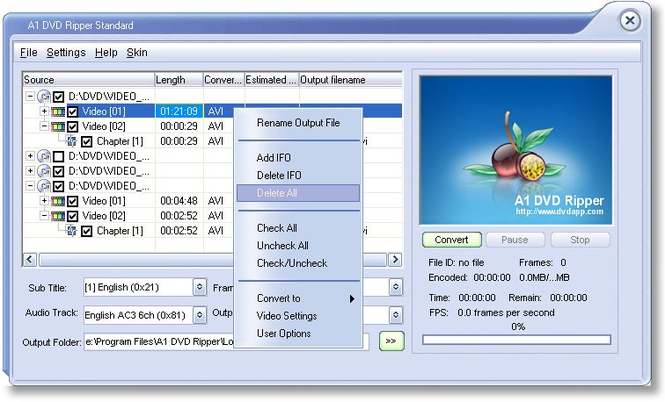Click the Length column header
665x402 pixels.
tap(179, 80)
